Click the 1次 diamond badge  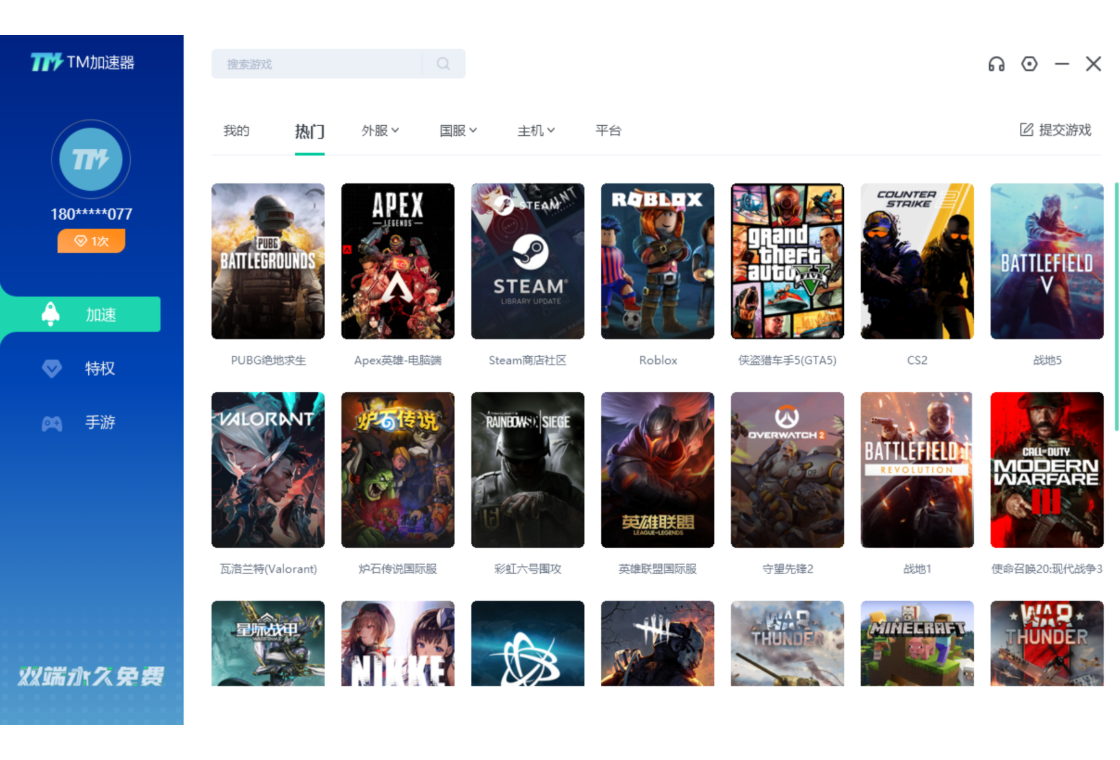(x=91, y=241)
